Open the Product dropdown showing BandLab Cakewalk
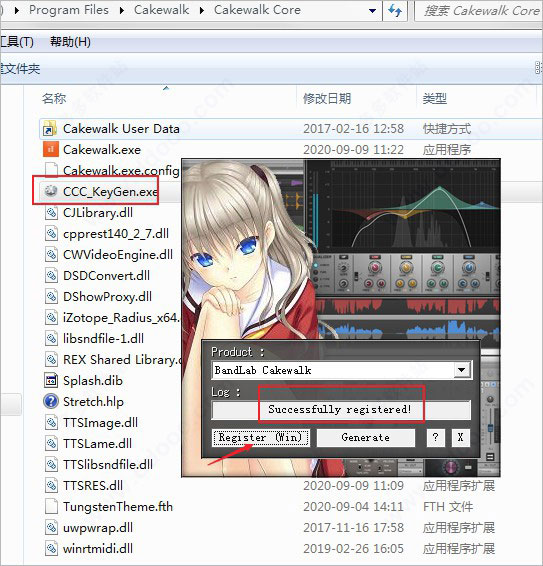The width and height of the screenshot is (543, 566). click(342, 370)
